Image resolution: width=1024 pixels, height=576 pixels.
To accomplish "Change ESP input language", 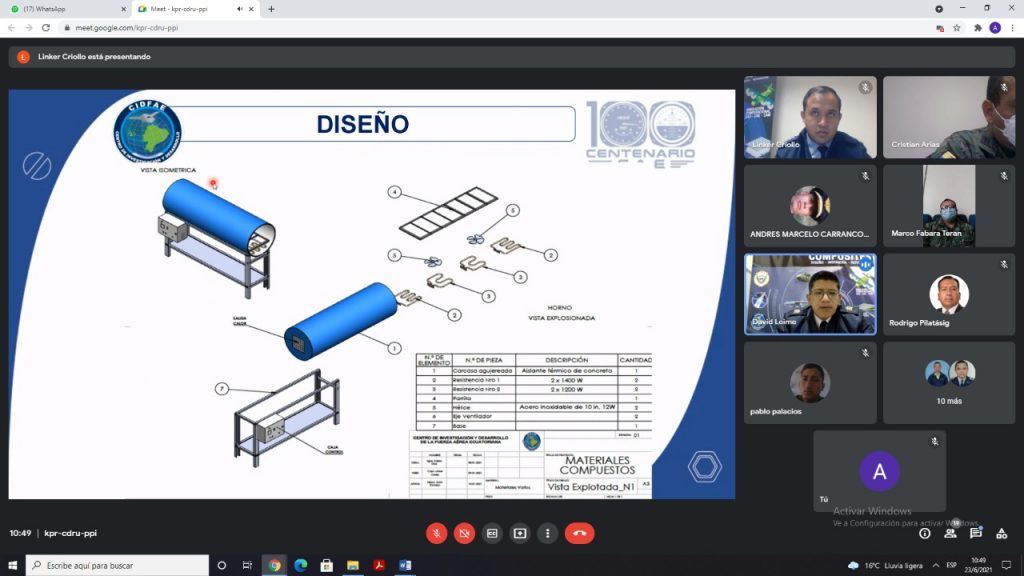I will pos(952,566).
